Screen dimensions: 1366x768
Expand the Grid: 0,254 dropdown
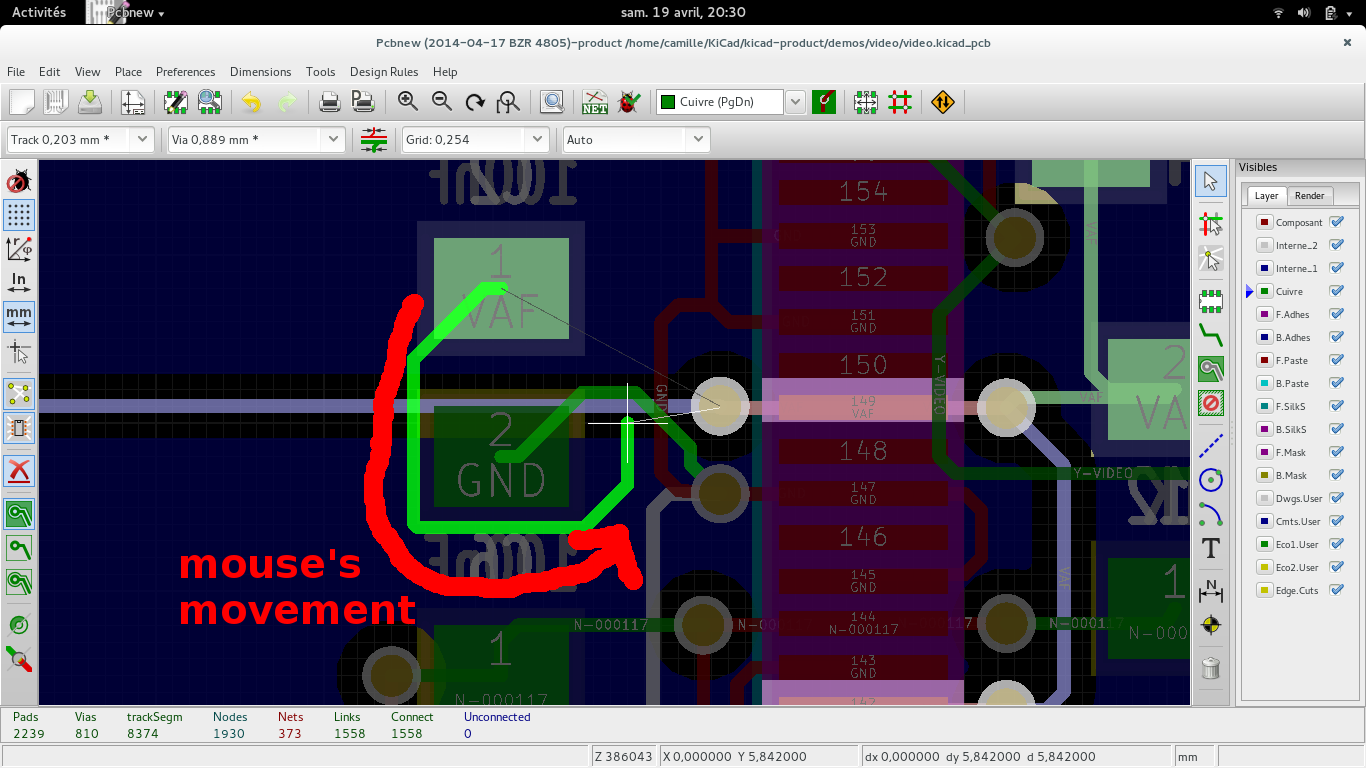pyautogui.click(x=537, y=140)
